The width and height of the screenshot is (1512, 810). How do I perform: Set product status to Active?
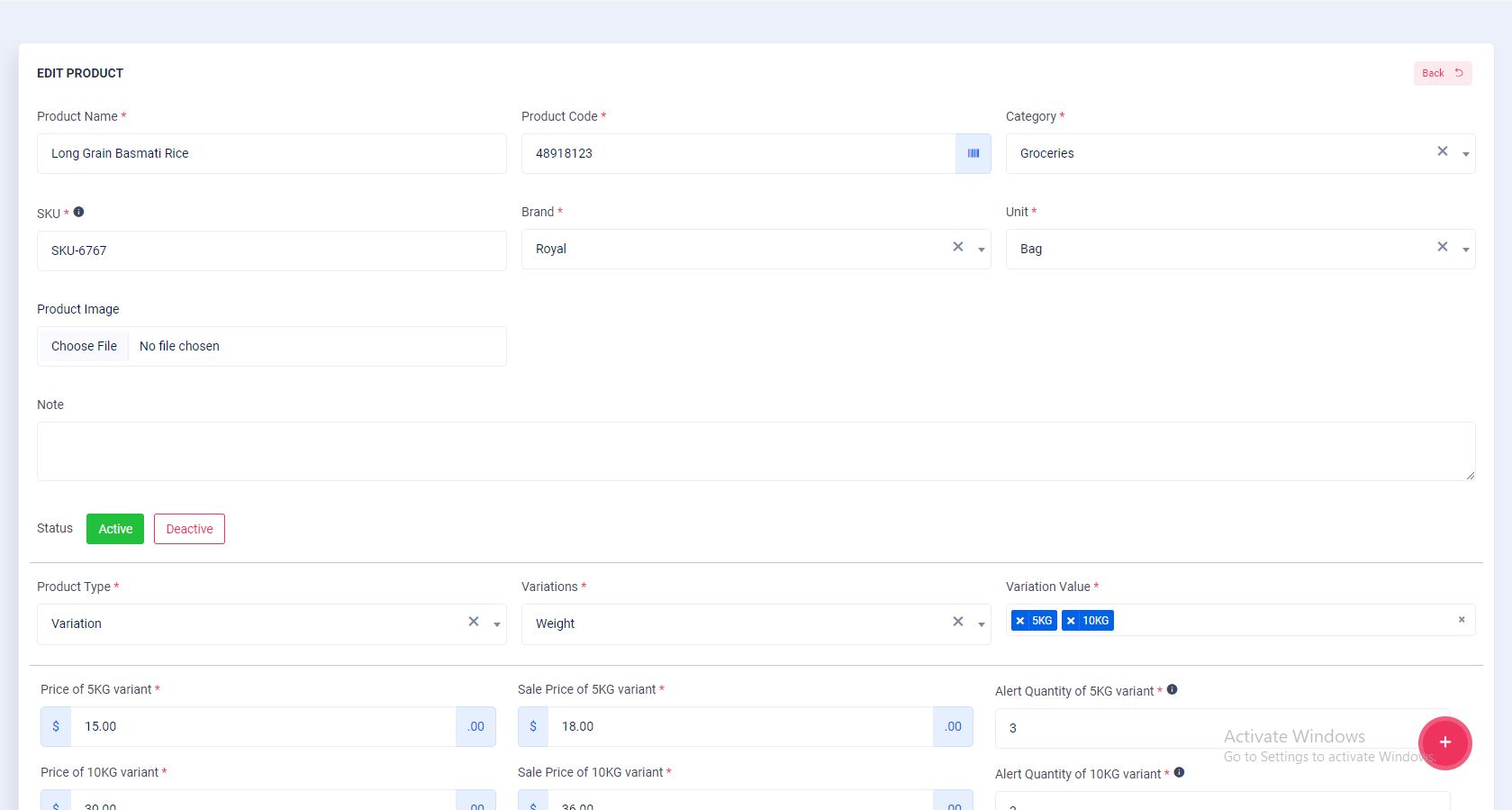115,529
